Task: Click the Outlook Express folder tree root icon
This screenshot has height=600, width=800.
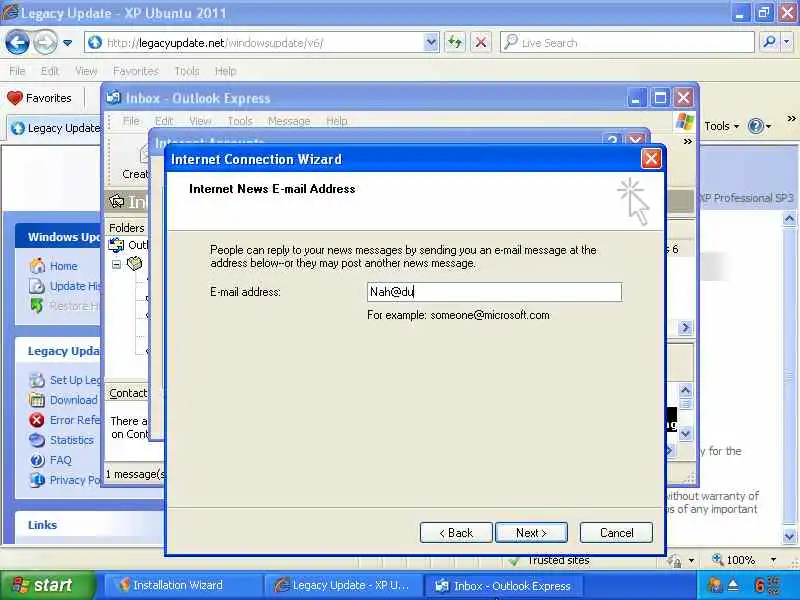Action: [116, 245]
